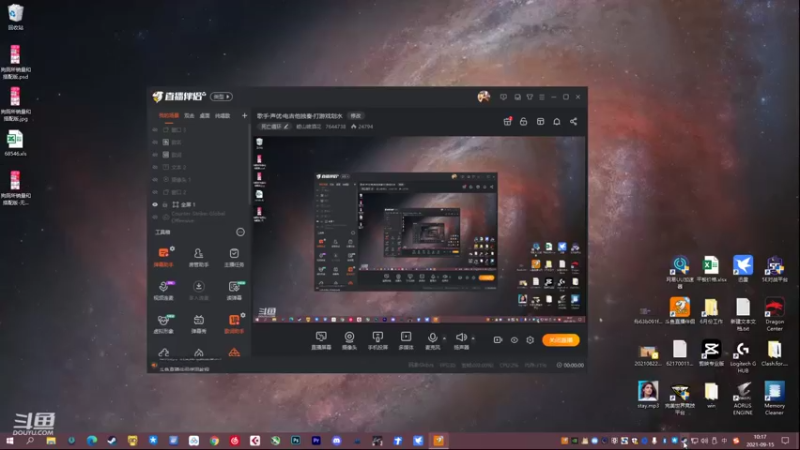Toggle visibility of the 全屏 1 source
This screenshot has height=450, width=800.
click(155, 205)
